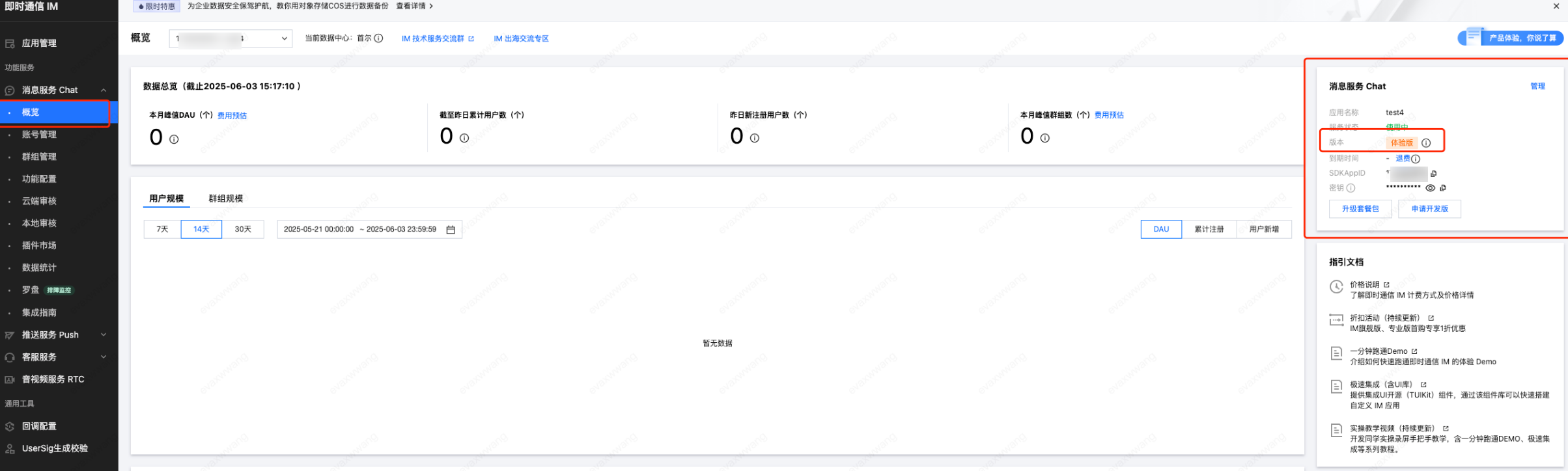Click info icon beside 体验版 version
The height and width of the screenshot is (471, 1568).
point(1426,143)
